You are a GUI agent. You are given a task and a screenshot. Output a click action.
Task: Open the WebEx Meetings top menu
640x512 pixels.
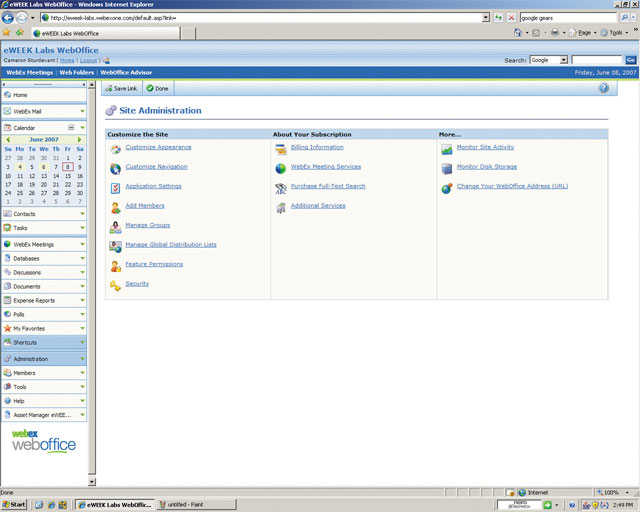(29, 72)
